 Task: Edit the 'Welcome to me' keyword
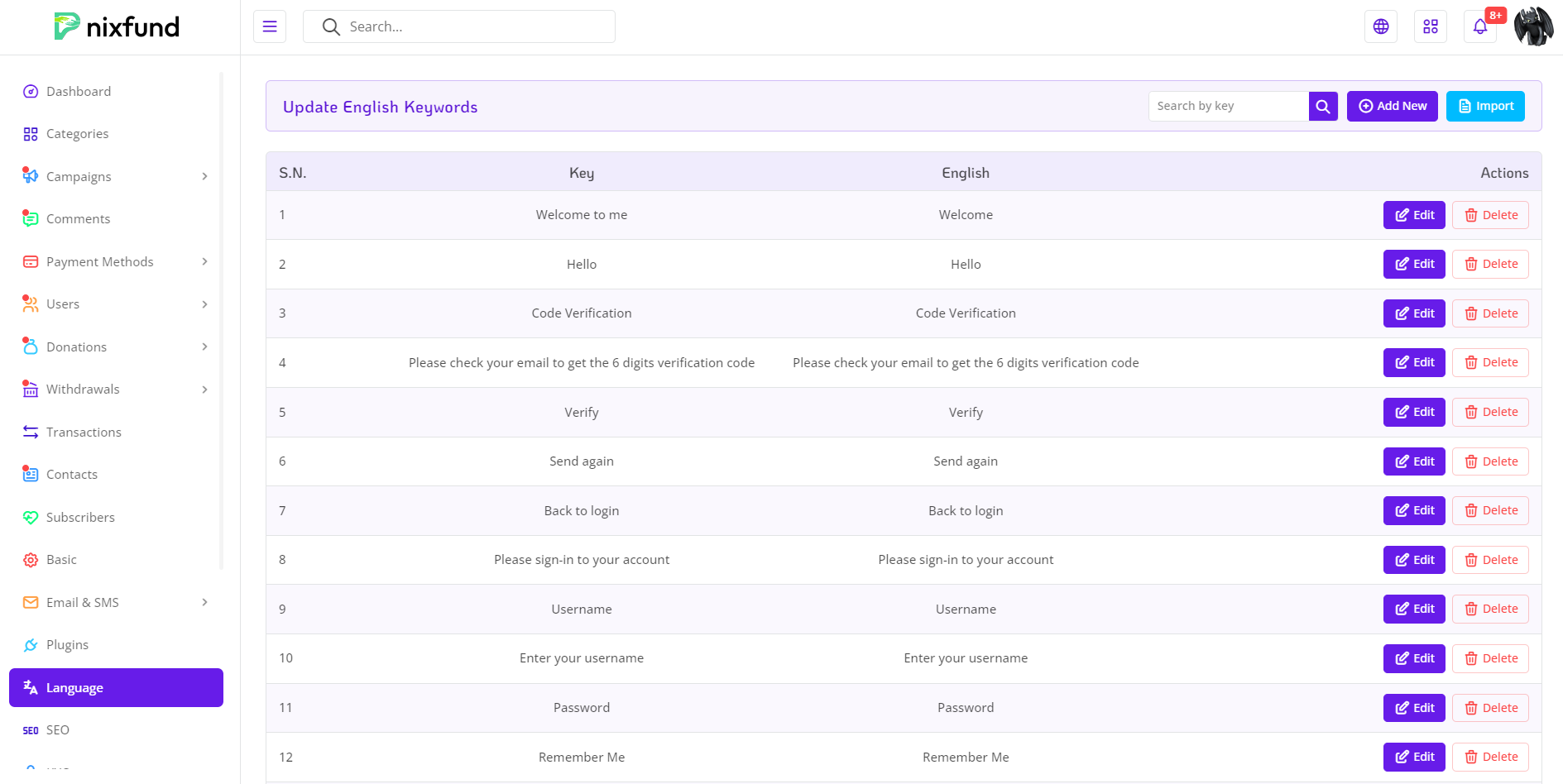point(1414,215)
